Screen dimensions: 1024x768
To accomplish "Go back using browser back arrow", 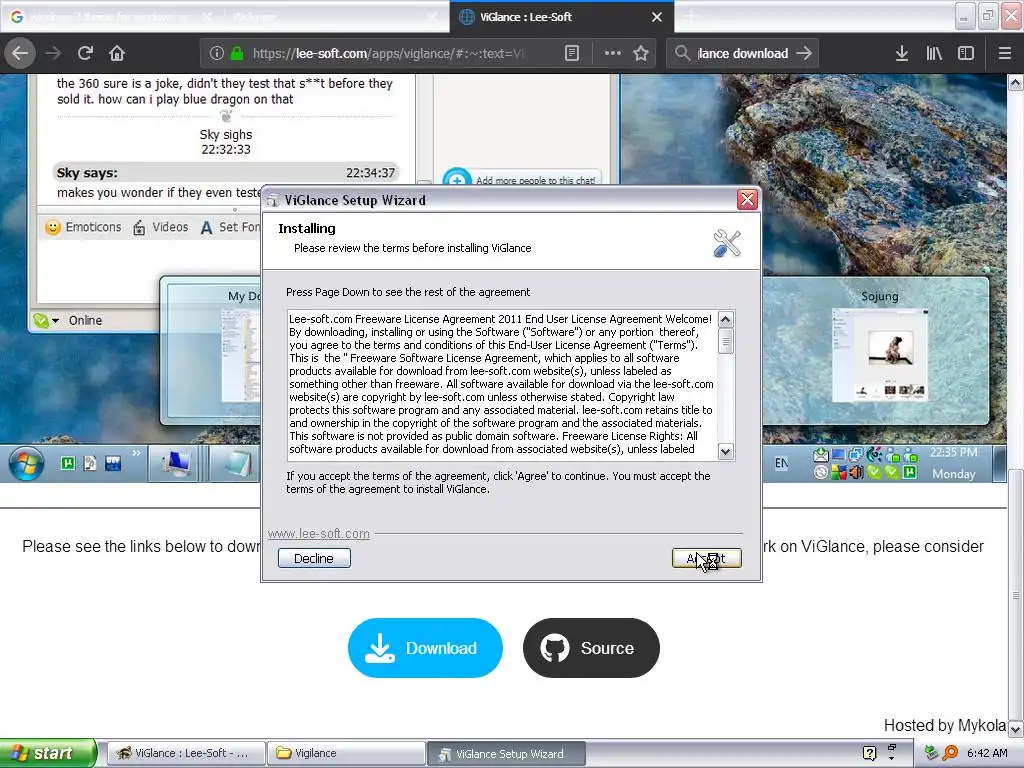I will pyautogui.click(x=20, y=54).
